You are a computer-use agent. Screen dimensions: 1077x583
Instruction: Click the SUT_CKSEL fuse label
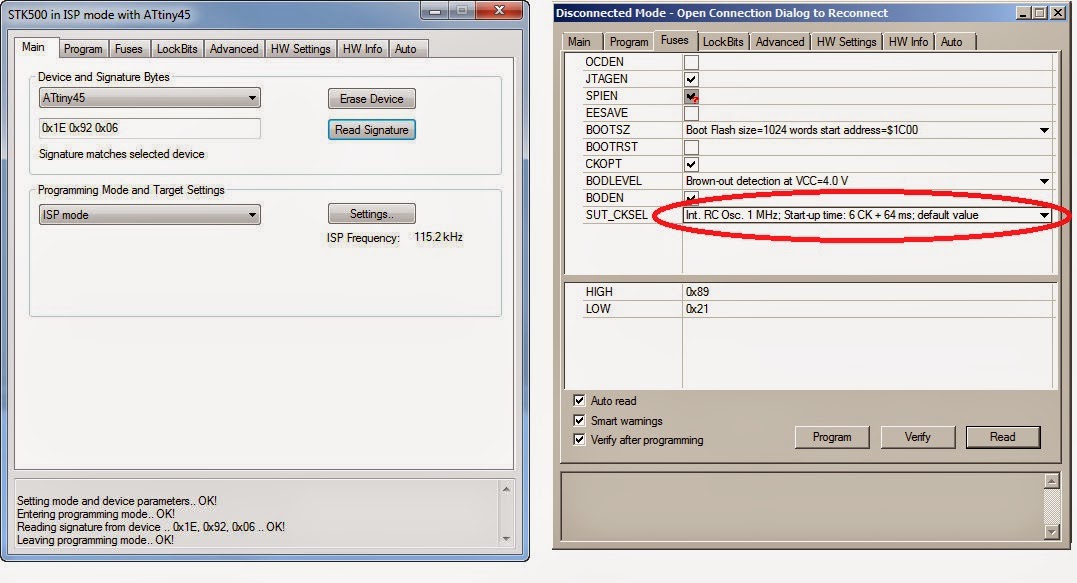click(616, 215)
